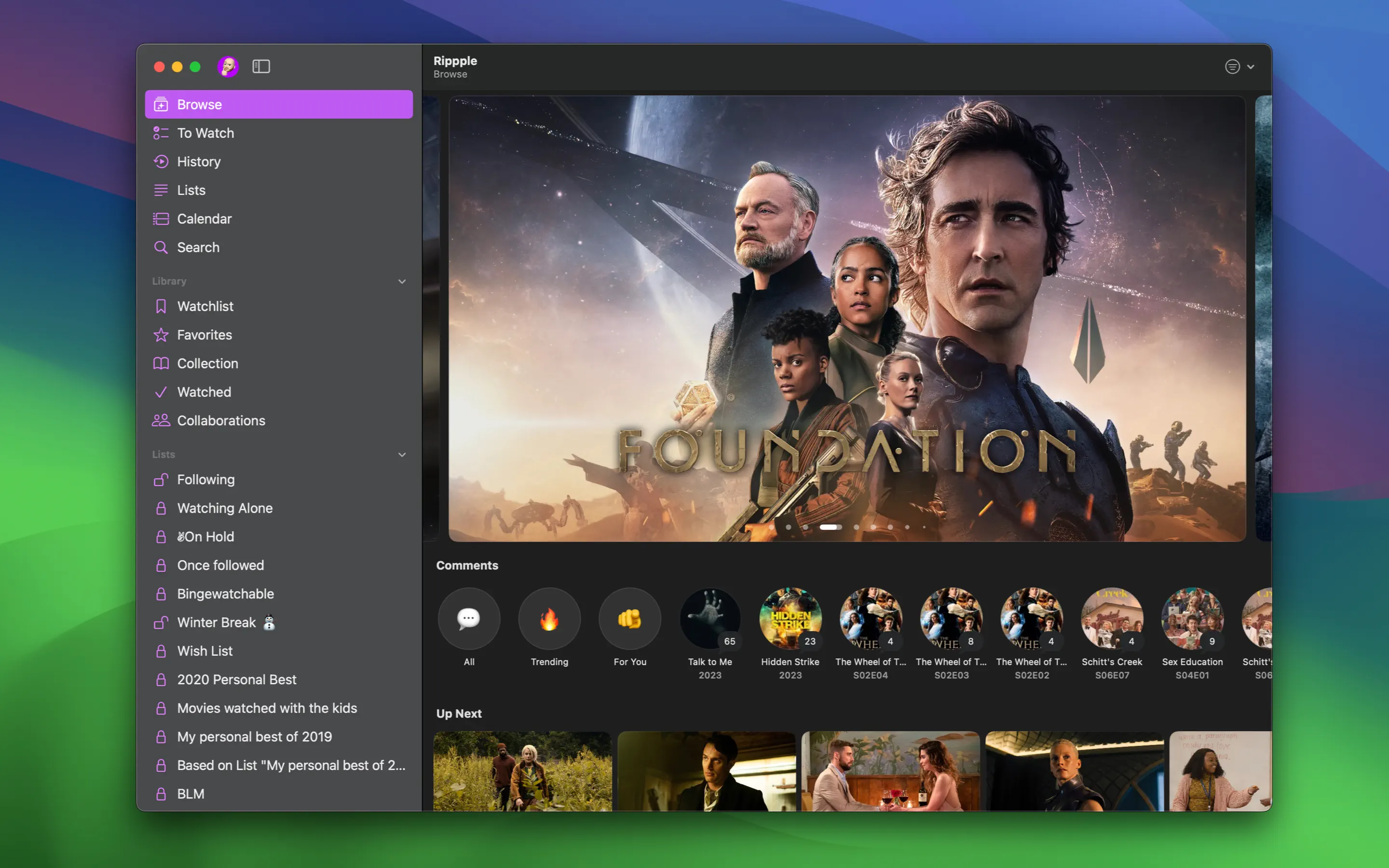
Task: Open the Favorites library
Action: [204, 335]
